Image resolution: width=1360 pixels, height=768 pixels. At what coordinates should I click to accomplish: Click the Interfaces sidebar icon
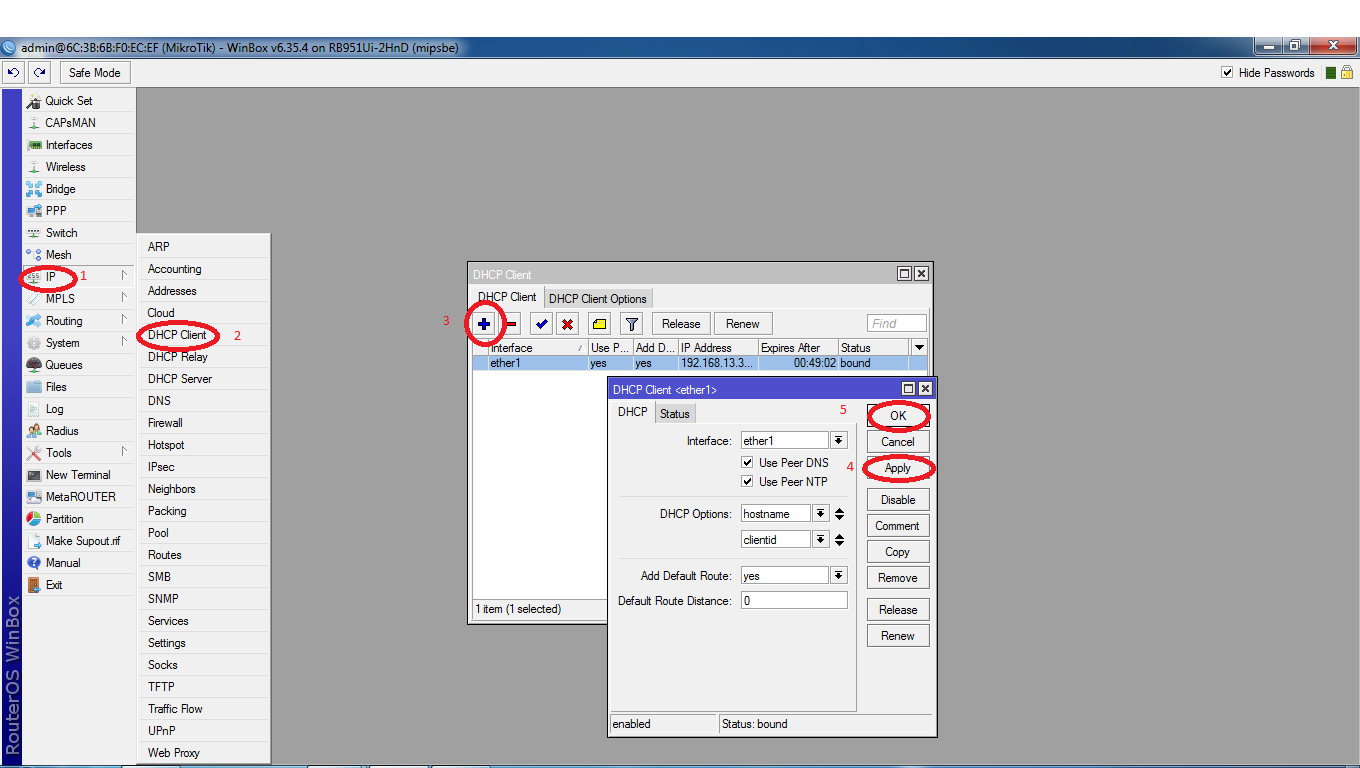point(34,145)
